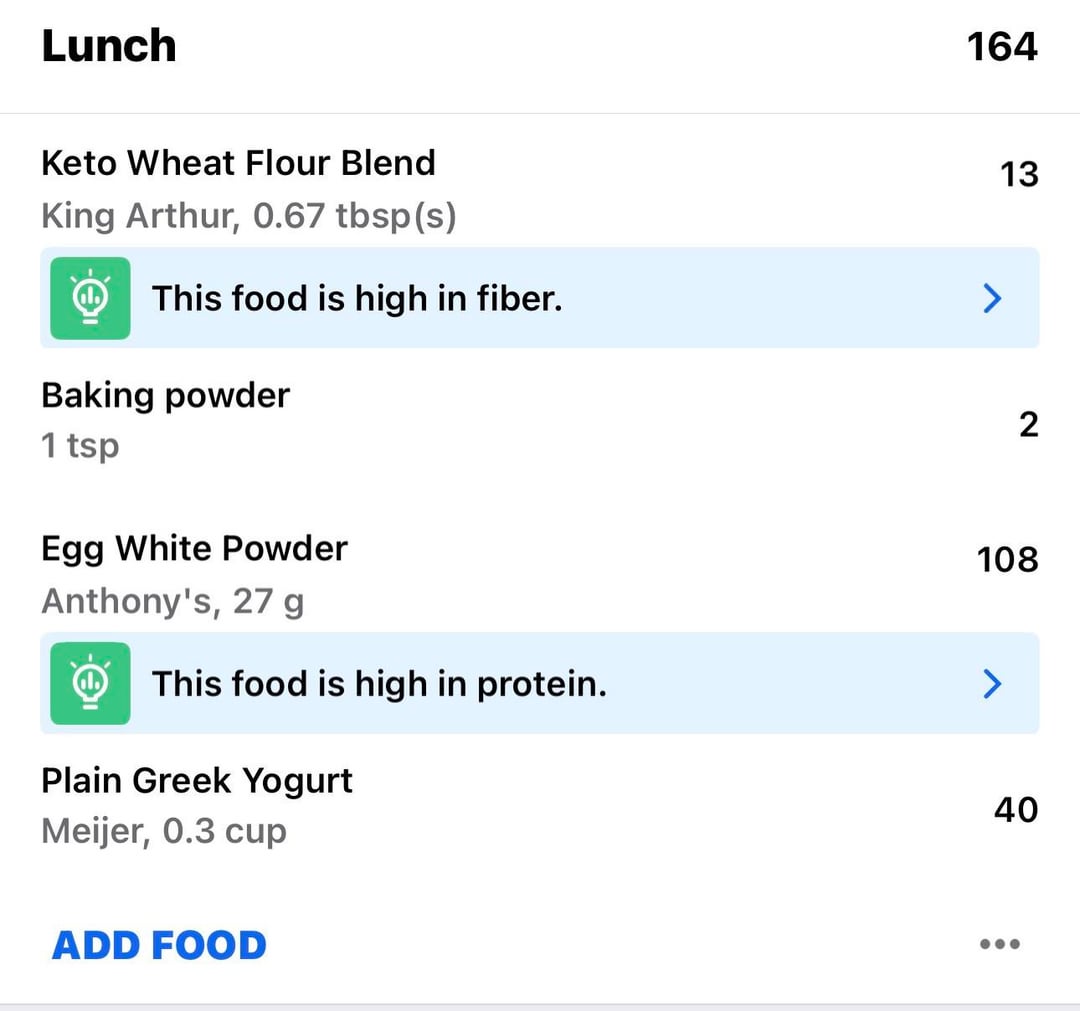Open the three-dot more options menu
The height and width of the screenshot is (1011, 1080).
[1000, 944]
